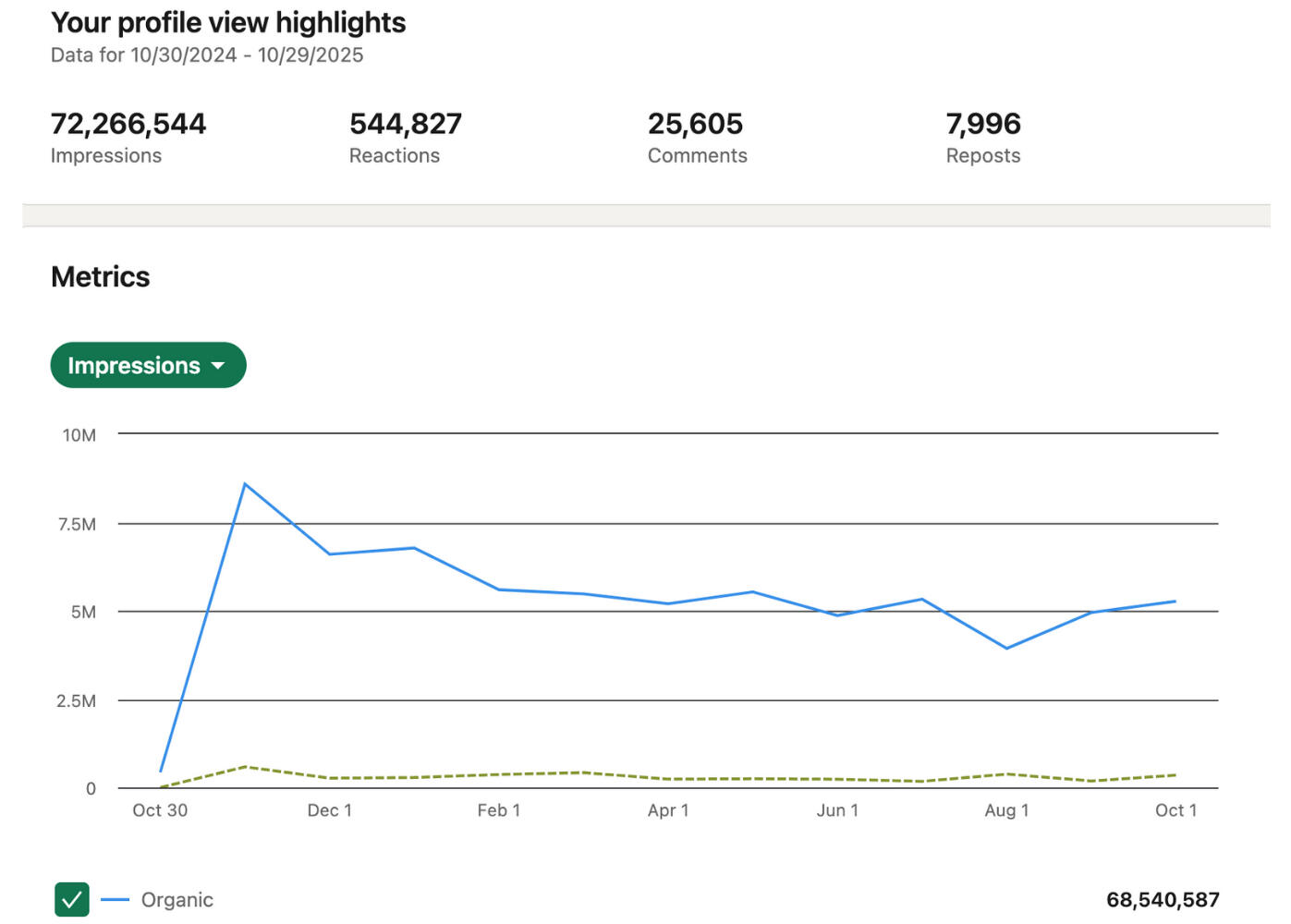Click the blue Organic legend line sample
The width and height of the screenshot is (1291, 924).
115,898
